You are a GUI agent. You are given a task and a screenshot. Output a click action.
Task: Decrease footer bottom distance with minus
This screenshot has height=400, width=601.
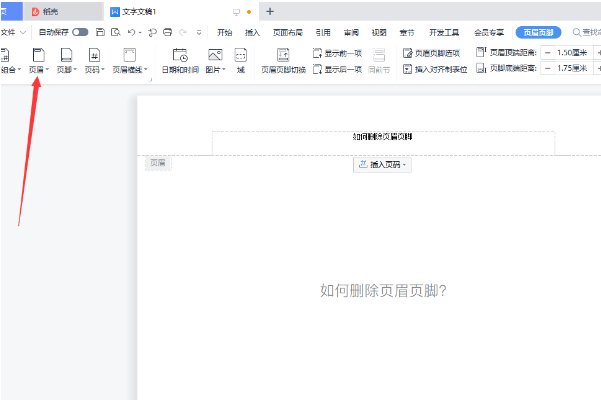coord(548,68)
